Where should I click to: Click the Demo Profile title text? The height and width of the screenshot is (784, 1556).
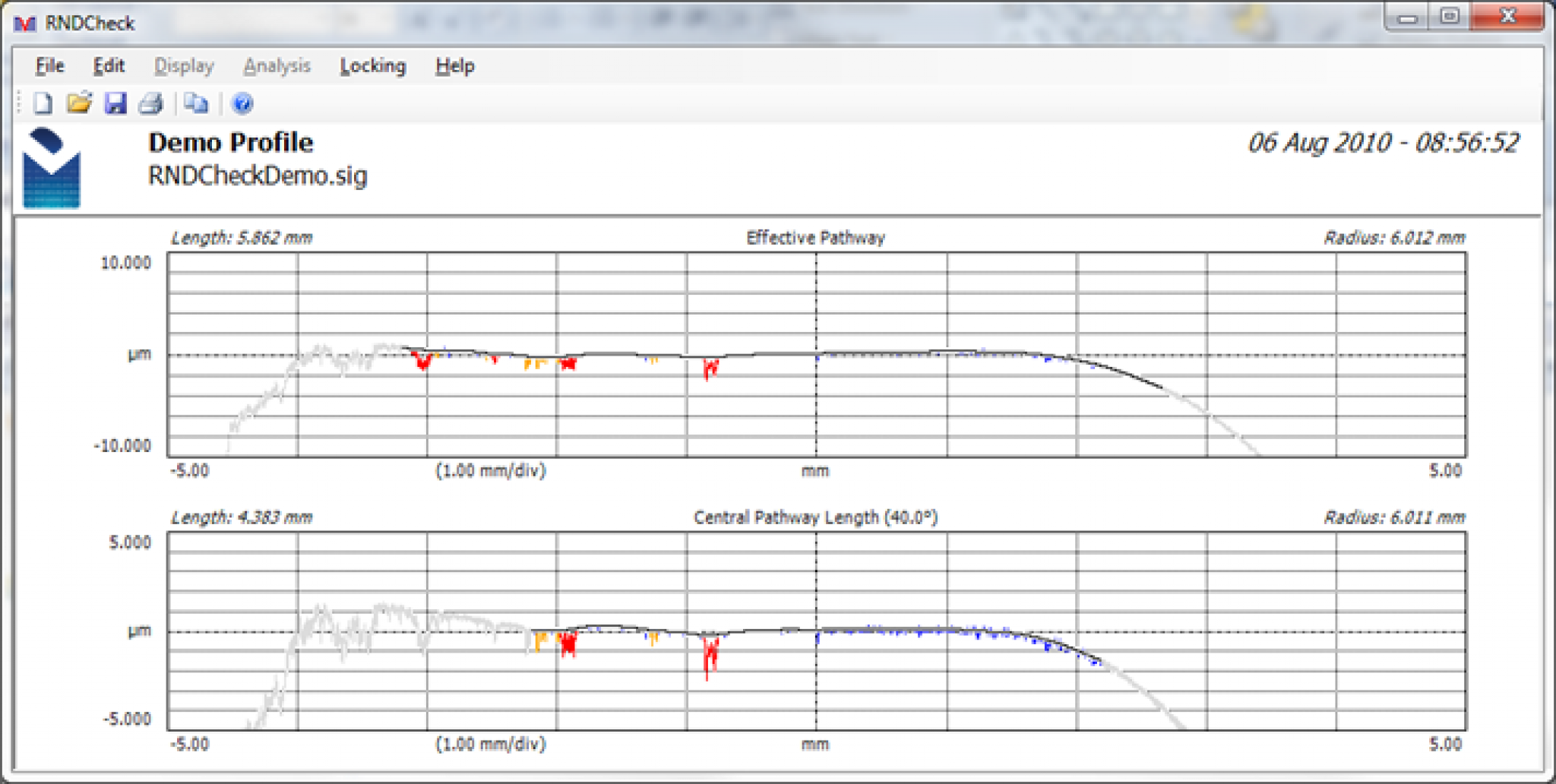230,143
